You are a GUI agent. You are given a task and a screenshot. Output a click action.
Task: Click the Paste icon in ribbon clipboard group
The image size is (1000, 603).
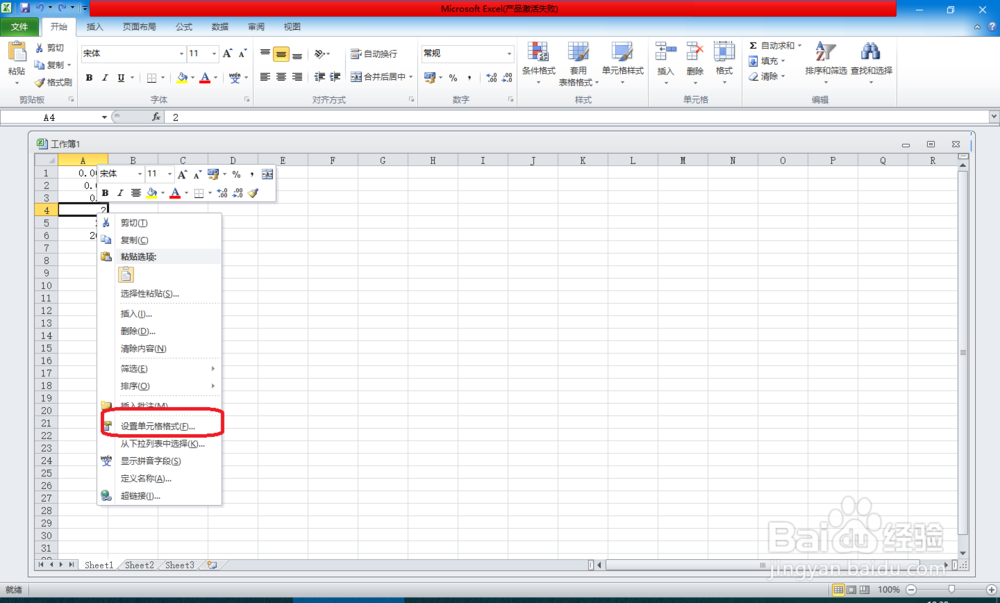(17, 52)
